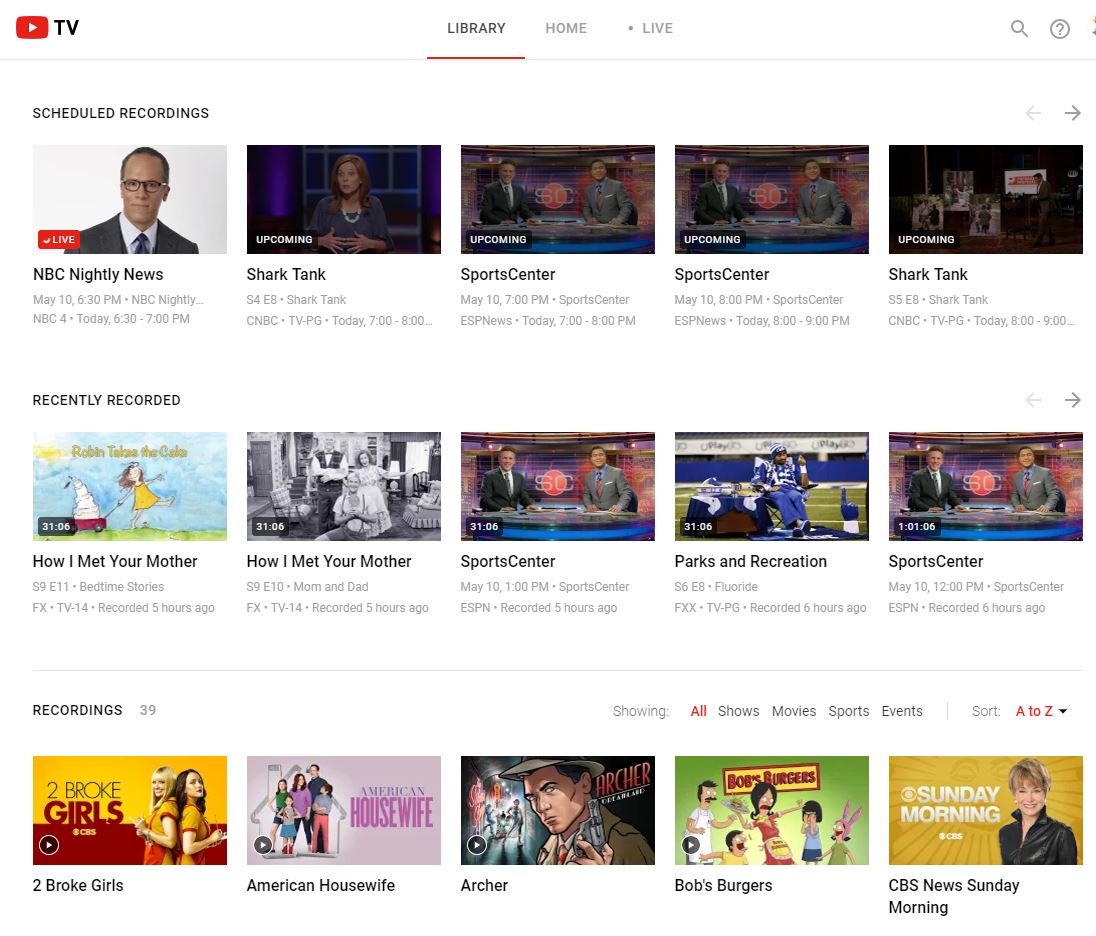The image size is (1096, 936).
Task: Filter recordings by Movies
Action: tap(794, 711)
